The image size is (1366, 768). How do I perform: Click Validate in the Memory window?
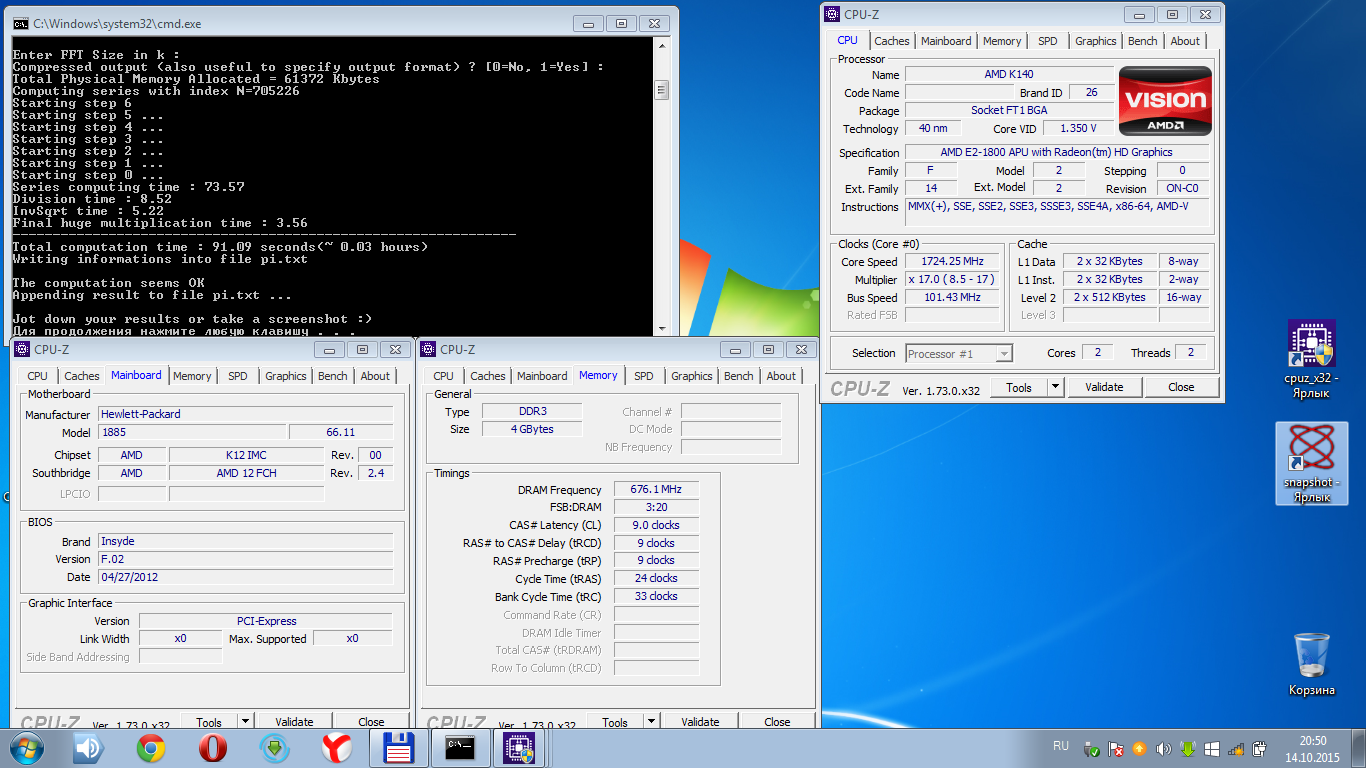pyautogui.click(x=700, y=721)
